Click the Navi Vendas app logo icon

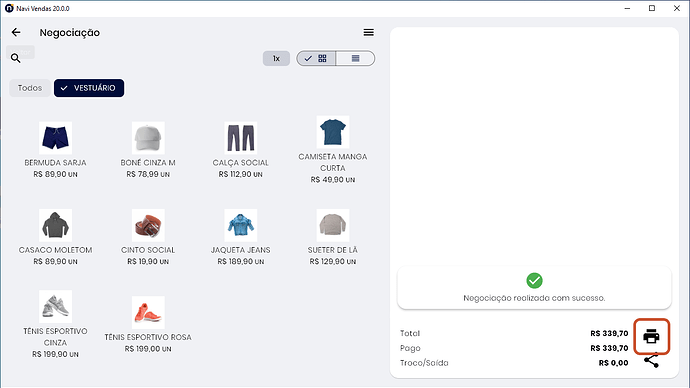9,8
